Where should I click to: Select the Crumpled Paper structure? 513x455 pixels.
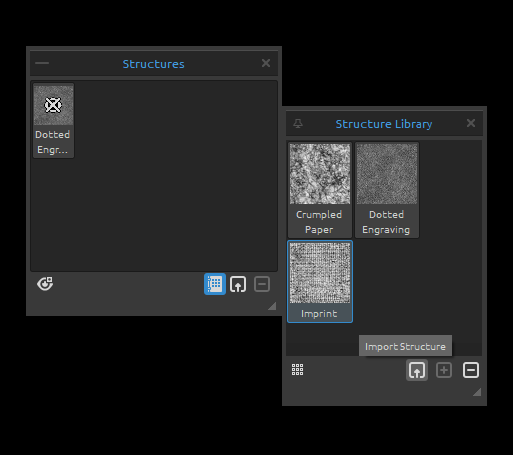tap(320, 190)
